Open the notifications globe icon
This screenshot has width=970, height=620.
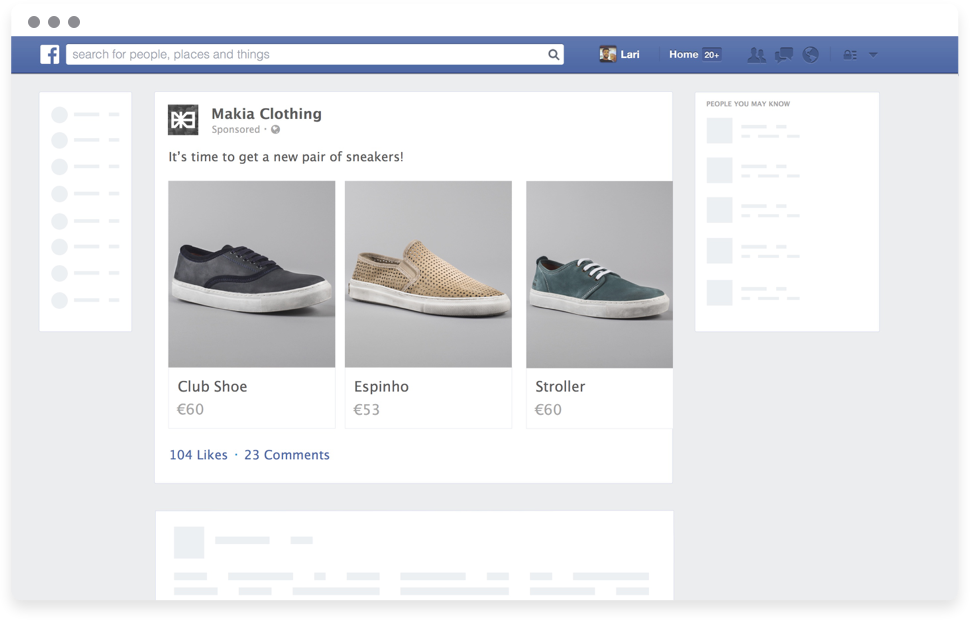coord(810,55)
